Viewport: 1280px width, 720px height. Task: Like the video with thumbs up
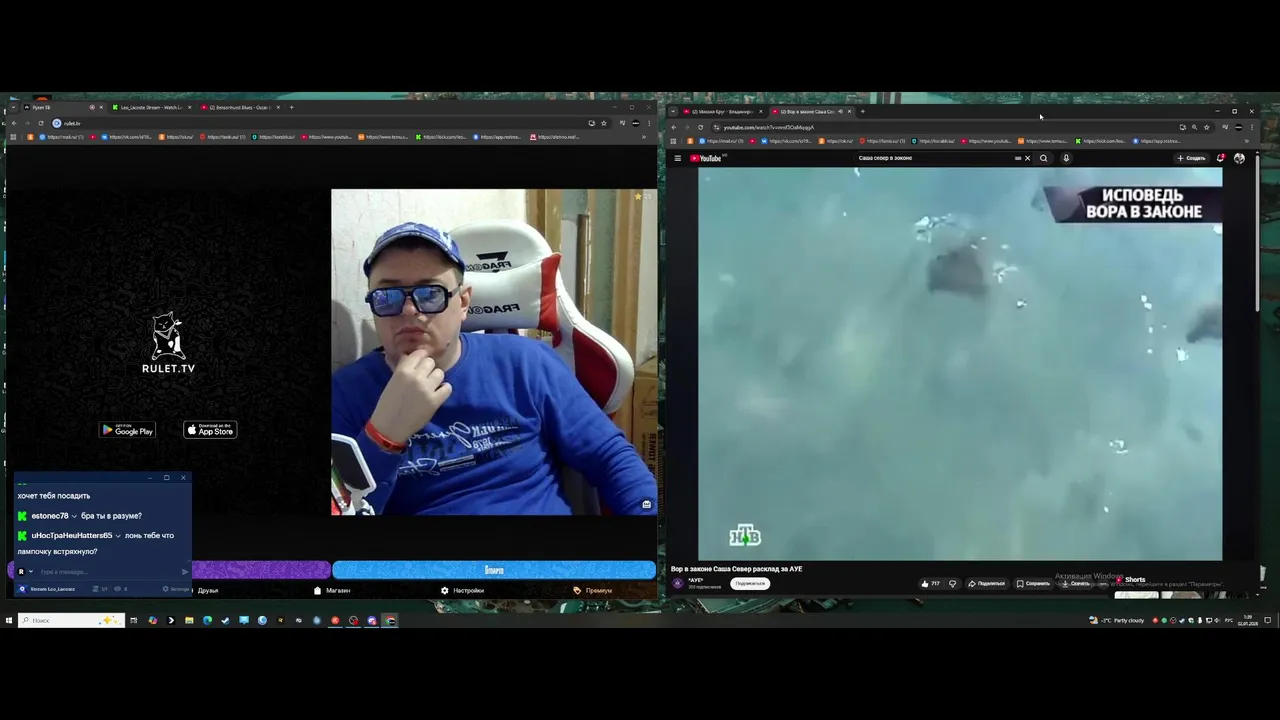pos(931,583)
